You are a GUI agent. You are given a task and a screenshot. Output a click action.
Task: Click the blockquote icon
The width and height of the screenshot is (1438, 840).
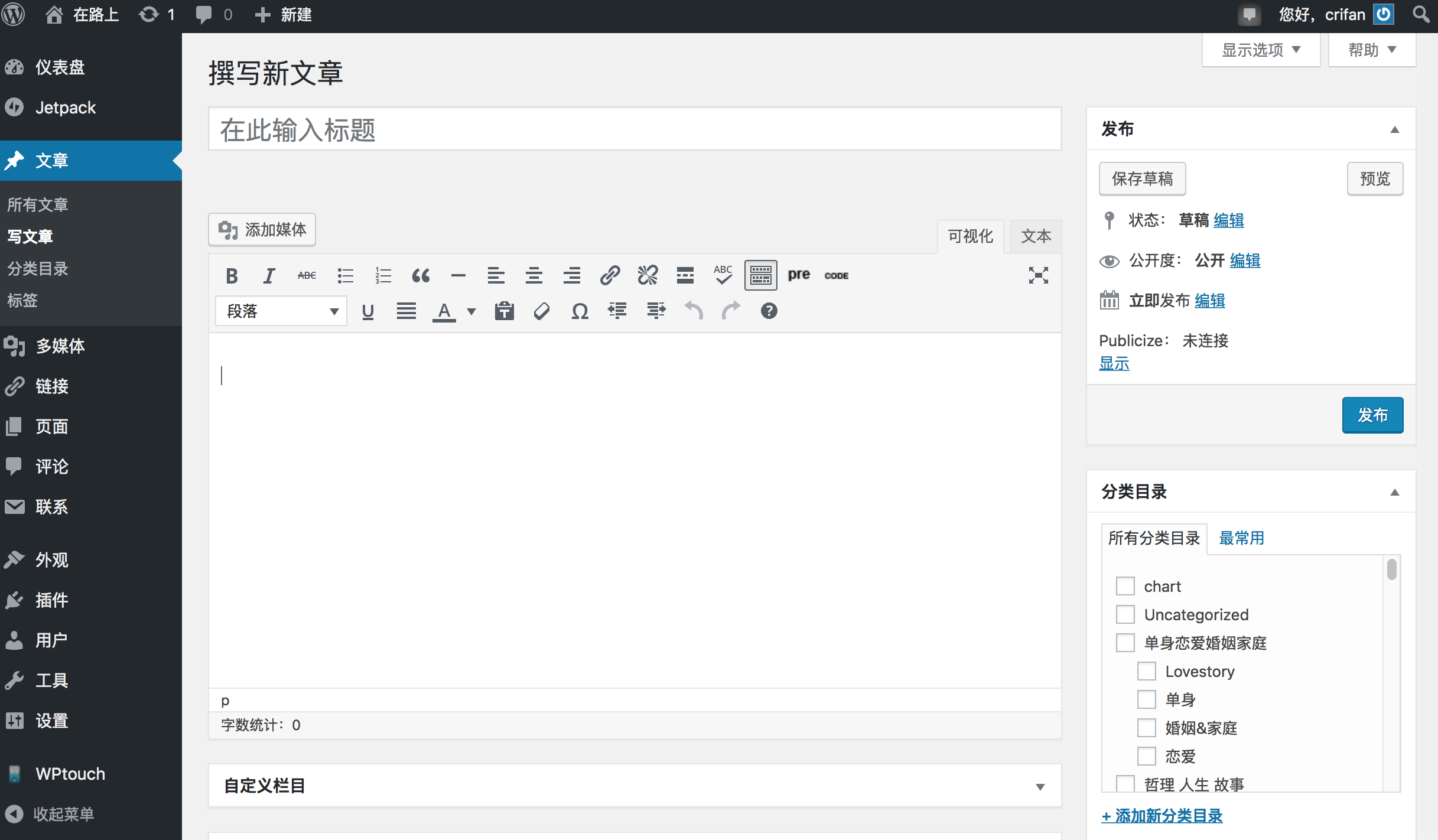(x=421, y=275)
